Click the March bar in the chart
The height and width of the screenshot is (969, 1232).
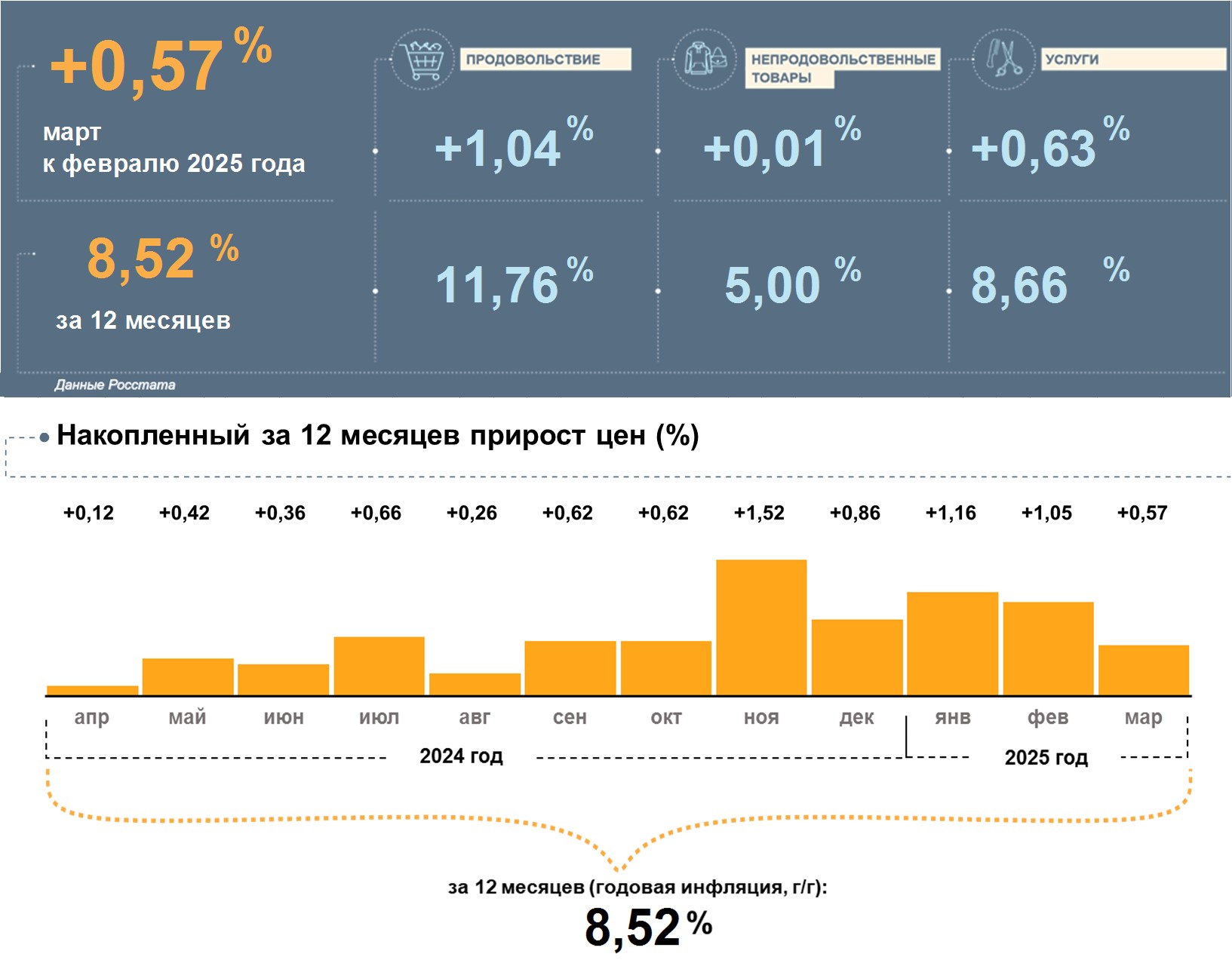point(1144,670)
